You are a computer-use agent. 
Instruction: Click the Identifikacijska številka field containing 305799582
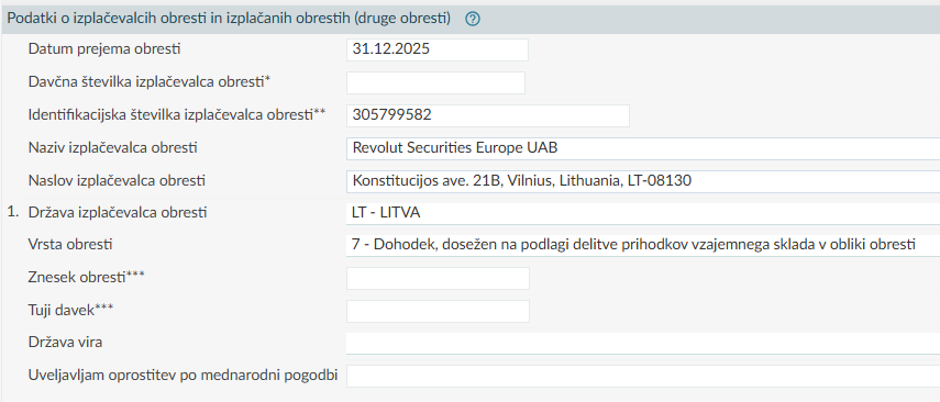pos(487,115)
